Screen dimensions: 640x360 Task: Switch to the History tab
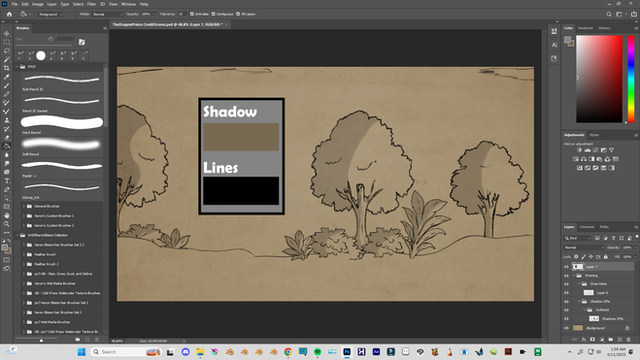(x=604, y=28)
